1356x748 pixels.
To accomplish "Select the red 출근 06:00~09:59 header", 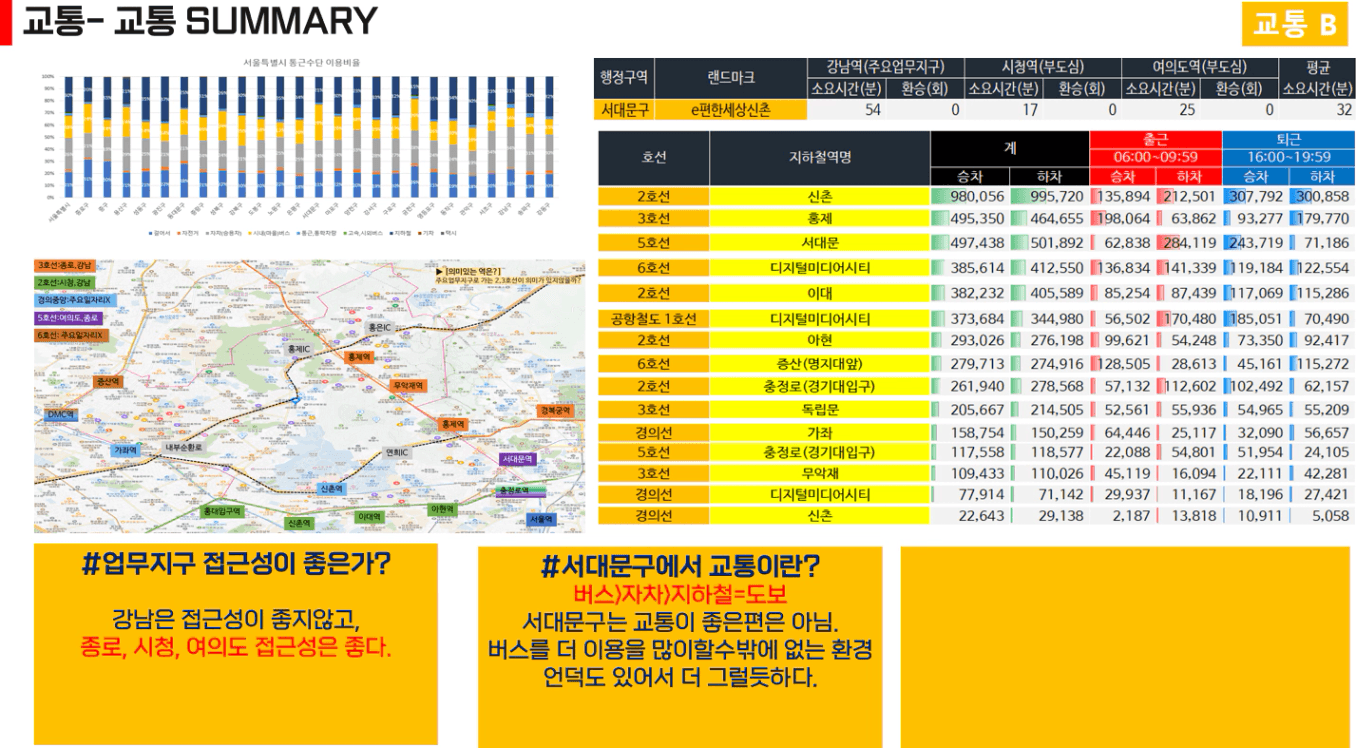I will click(x=1155, y=148).
